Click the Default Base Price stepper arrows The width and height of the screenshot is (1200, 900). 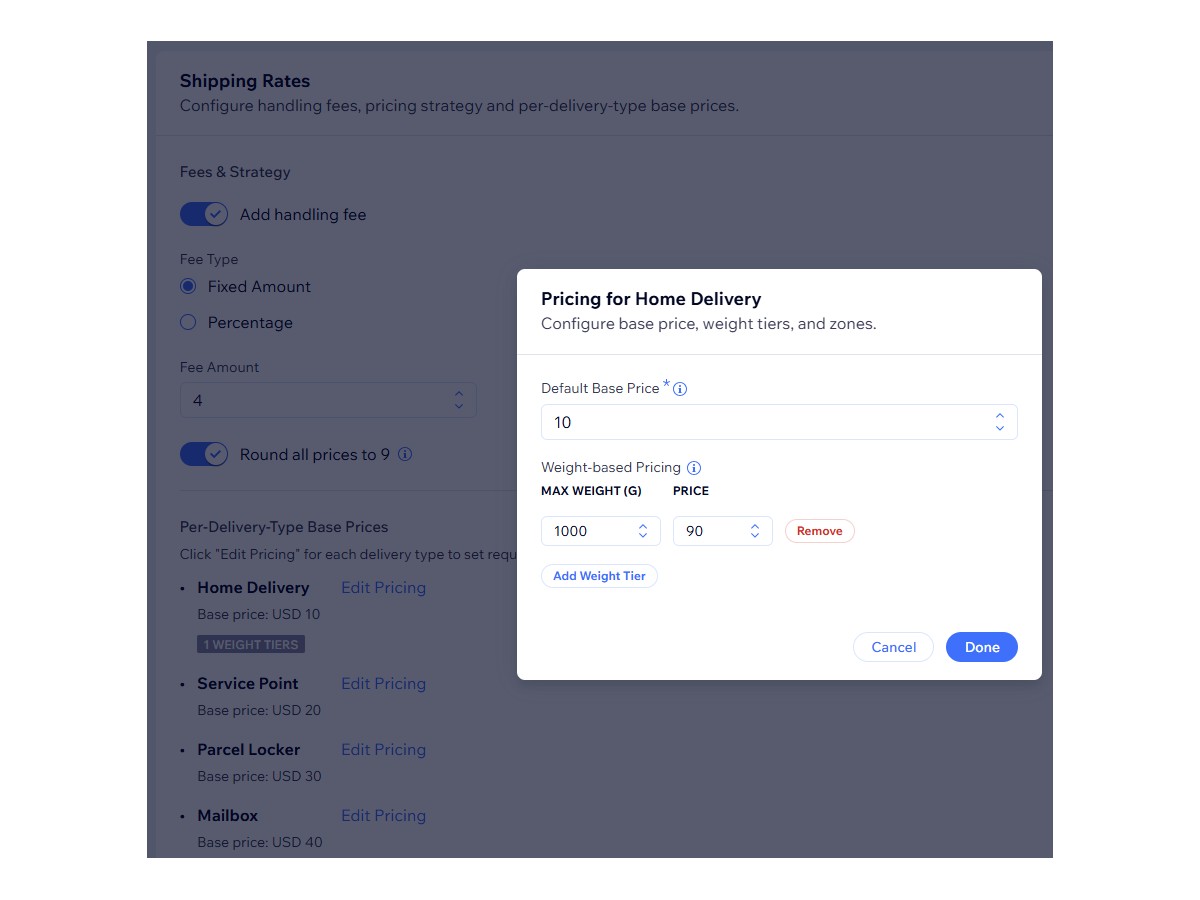coord(1000,422)
